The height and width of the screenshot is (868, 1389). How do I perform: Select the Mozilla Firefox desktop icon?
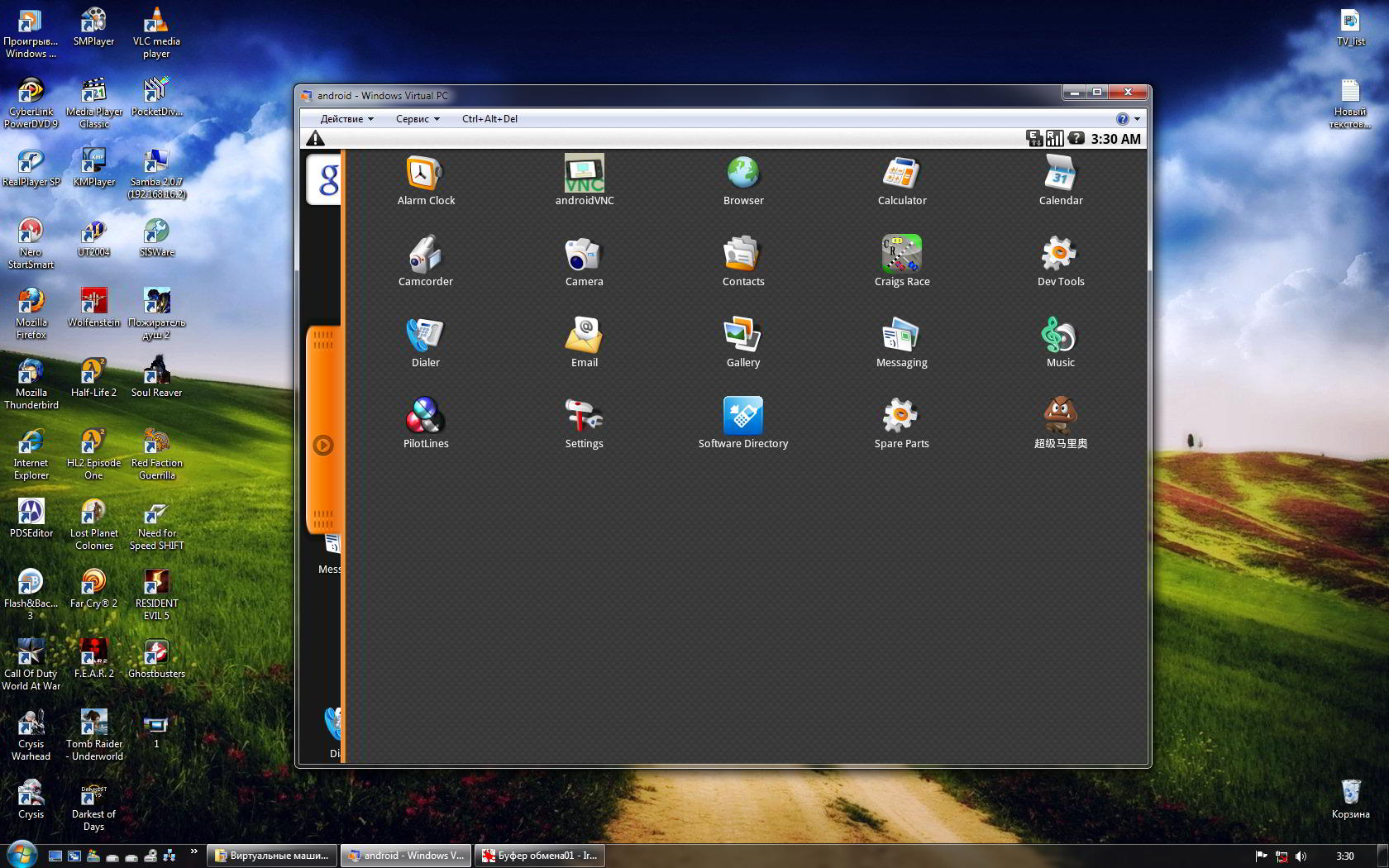tap(31, 314)
